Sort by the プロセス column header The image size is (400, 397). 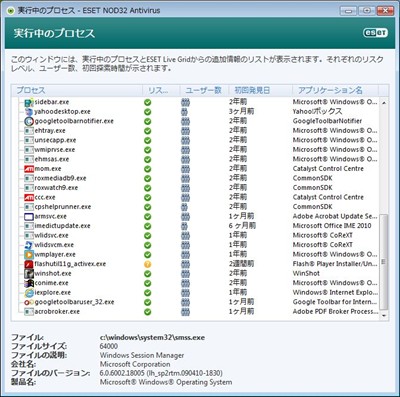[77, 90]
